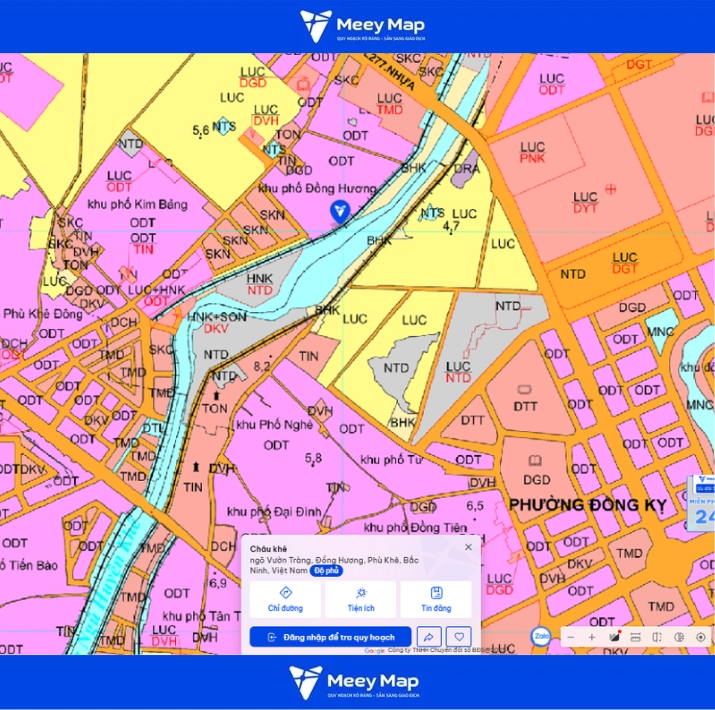
Task: Open the Zalo chat button
Action: (541, 637)
